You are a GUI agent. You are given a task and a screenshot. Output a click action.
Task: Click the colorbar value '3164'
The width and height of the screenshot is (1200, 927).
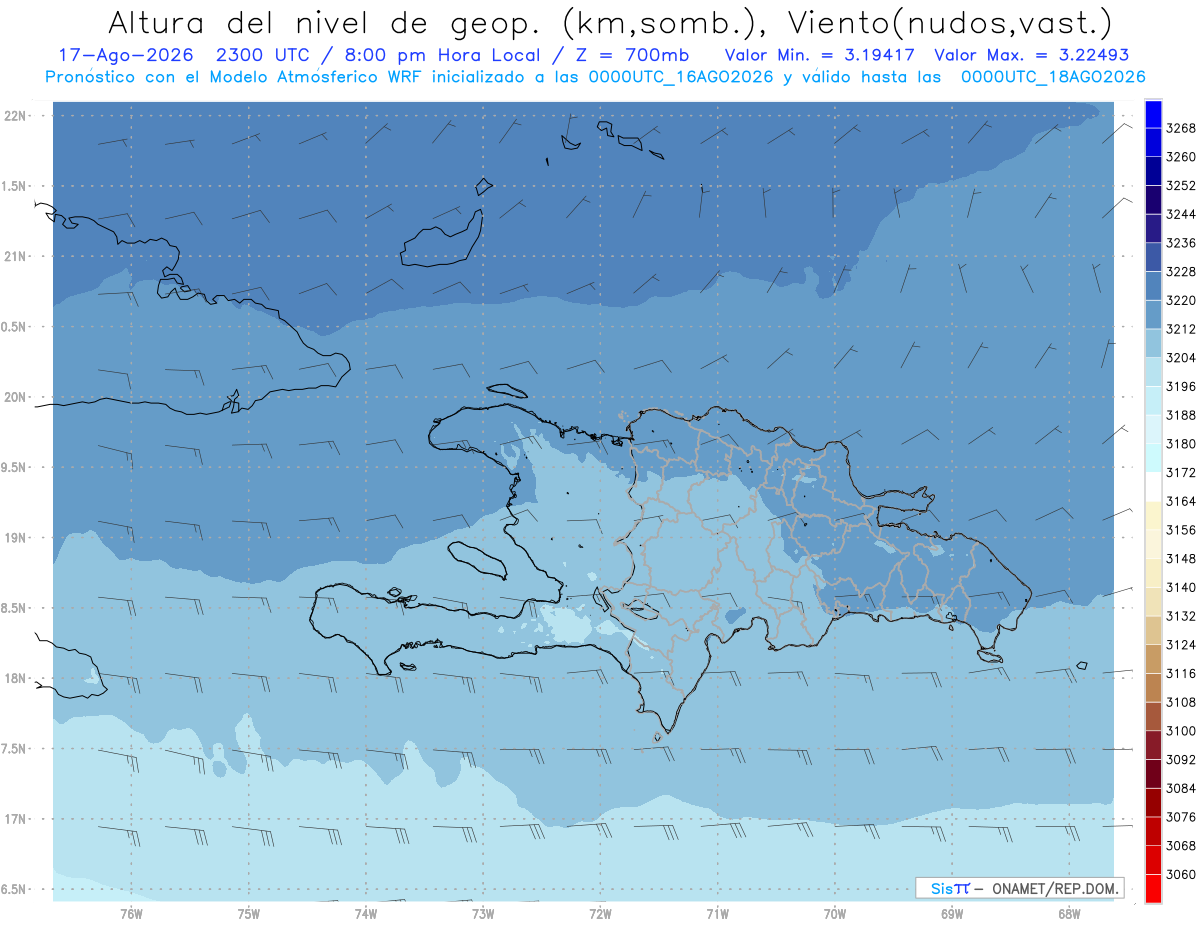click(x=1181, y=501)
